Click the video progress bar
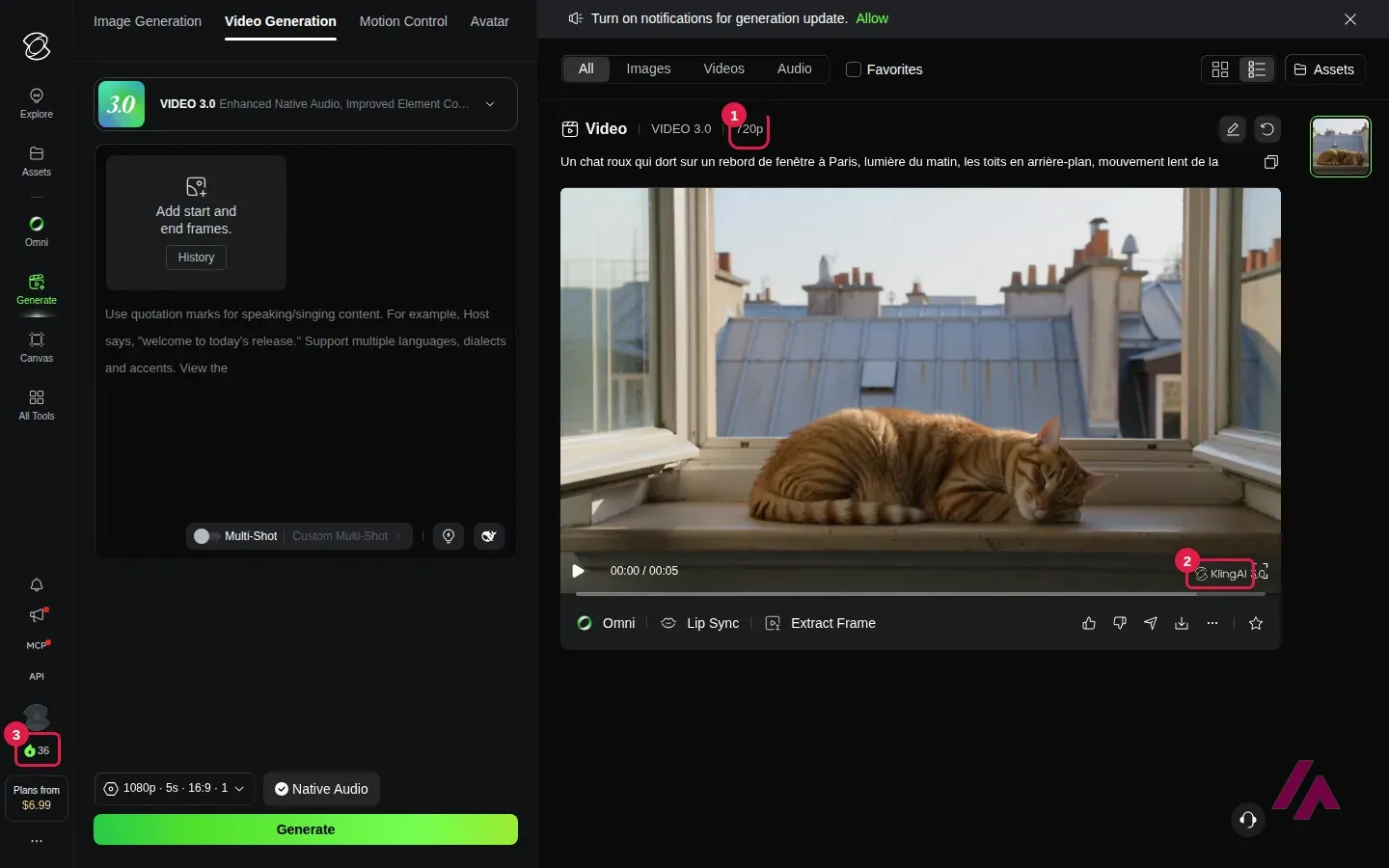The width and height of the screenshot is (1389, 868). click(920, 594)
